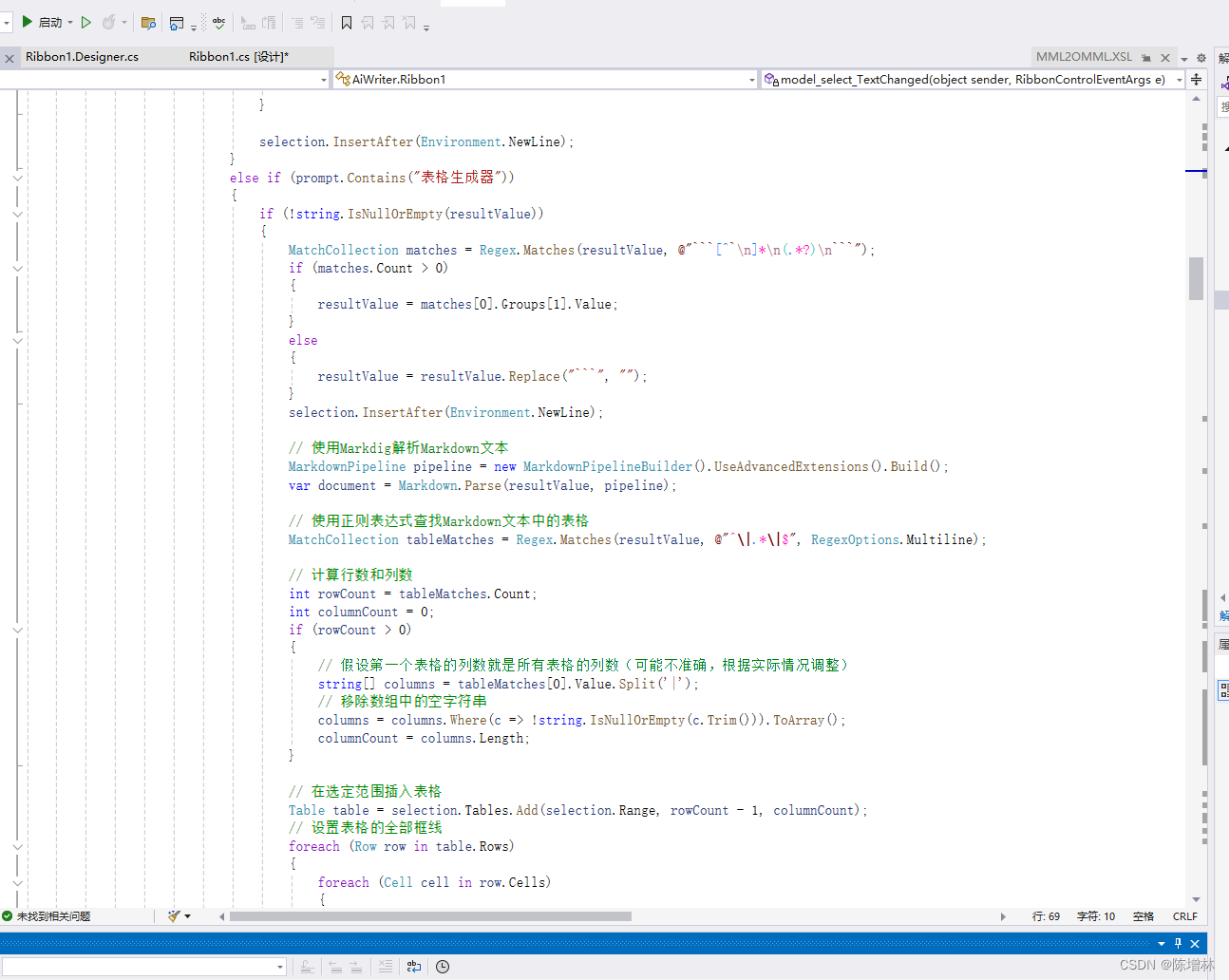
Task: Open the output source combo box
Action: pyautogui.click(x=144, y=967)
